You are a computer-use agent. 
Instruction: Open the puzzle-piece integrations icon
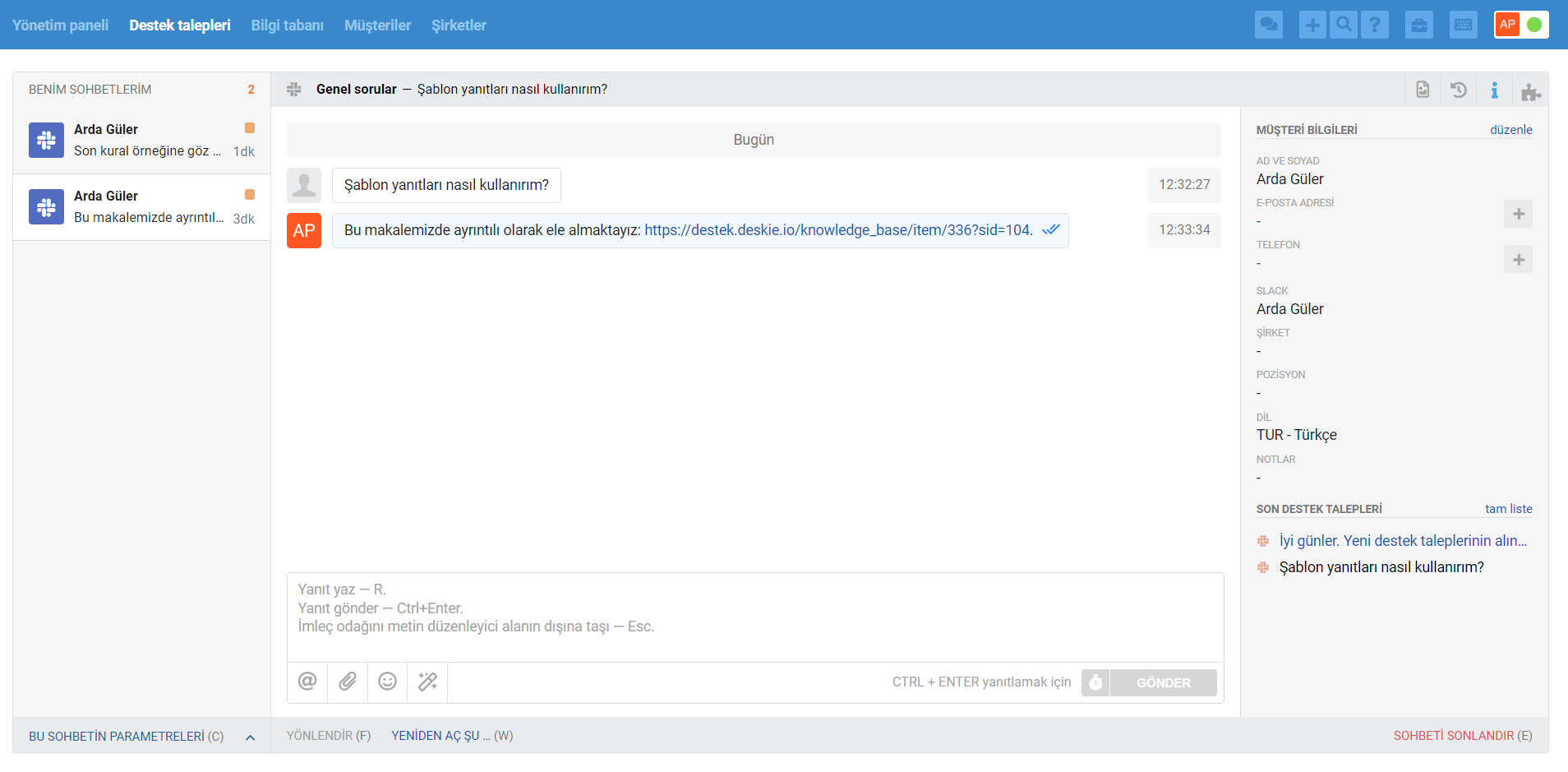click(x=1530, y=91)
